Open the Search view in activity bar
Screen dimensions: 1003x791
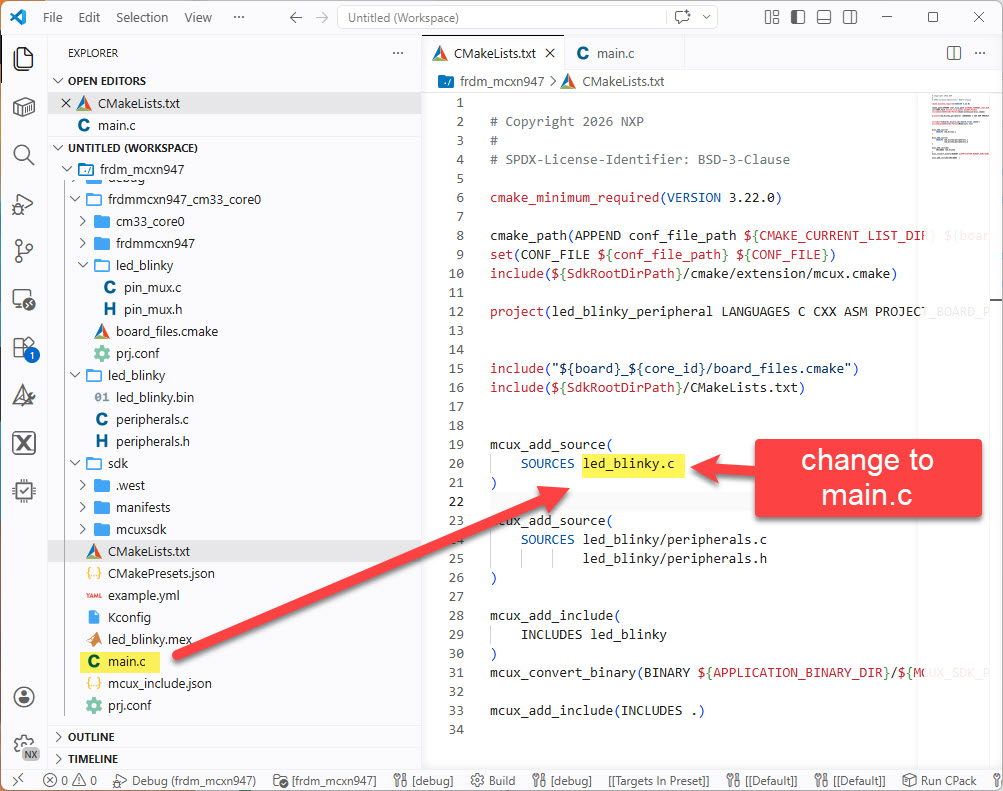[23, 155]
